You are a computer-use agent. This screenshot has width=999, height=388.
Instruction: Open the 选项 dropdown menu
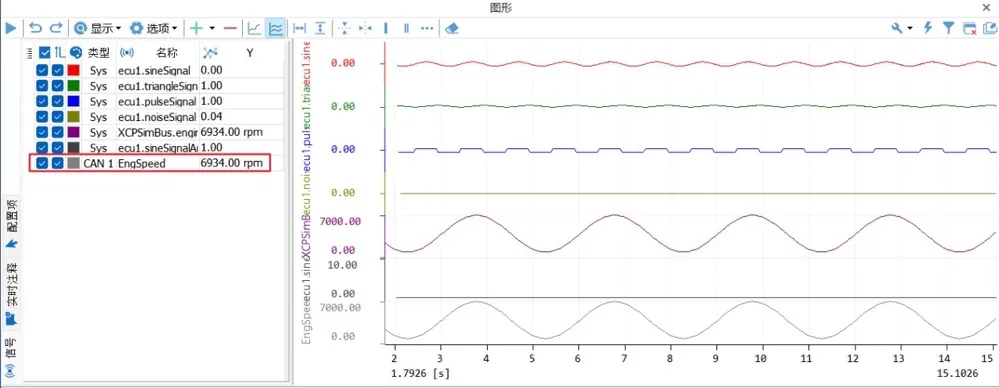pos(154,28)
